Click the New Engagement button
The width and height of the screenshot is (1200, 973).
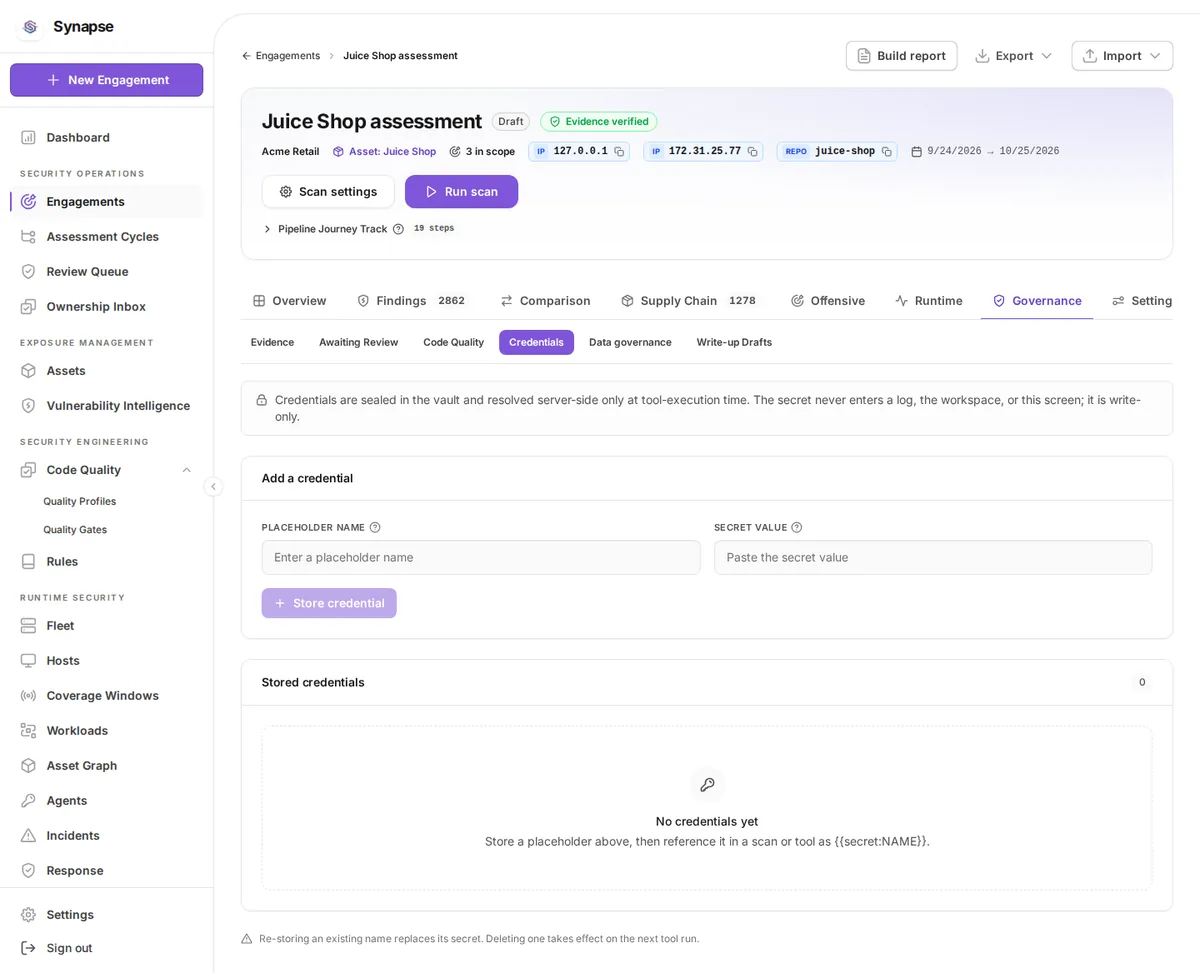click(107, 80)
